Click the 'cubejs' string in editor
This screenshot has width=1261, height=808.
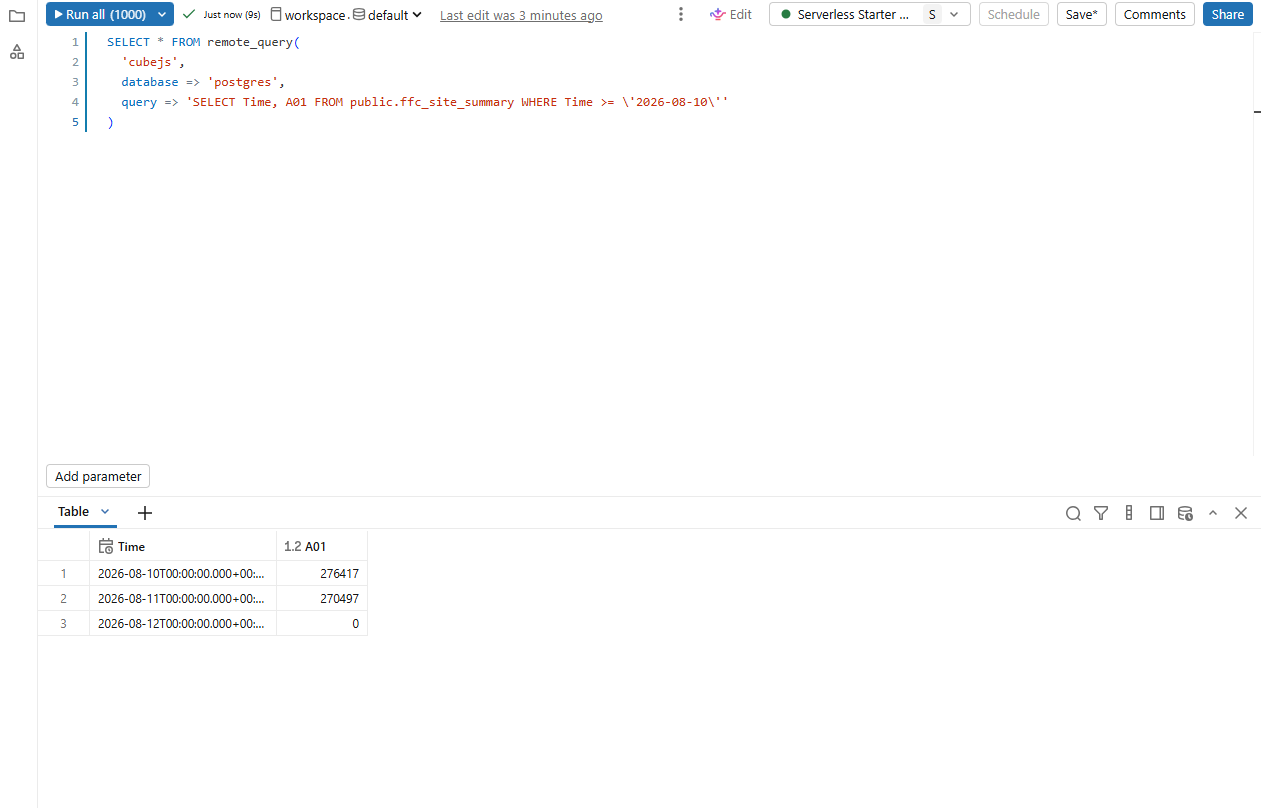[x=150, y=62]
